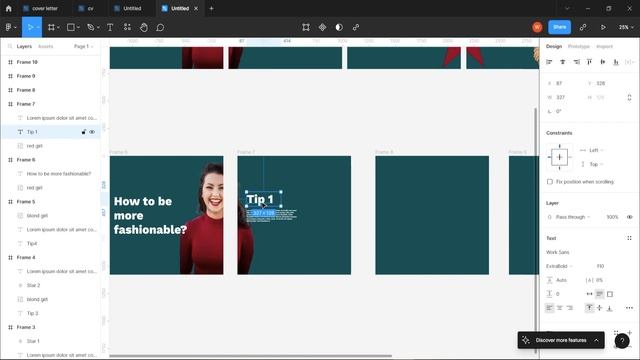This screenshot has height=360, width=640.
Task: Set text align right
Action: (570, 308)
